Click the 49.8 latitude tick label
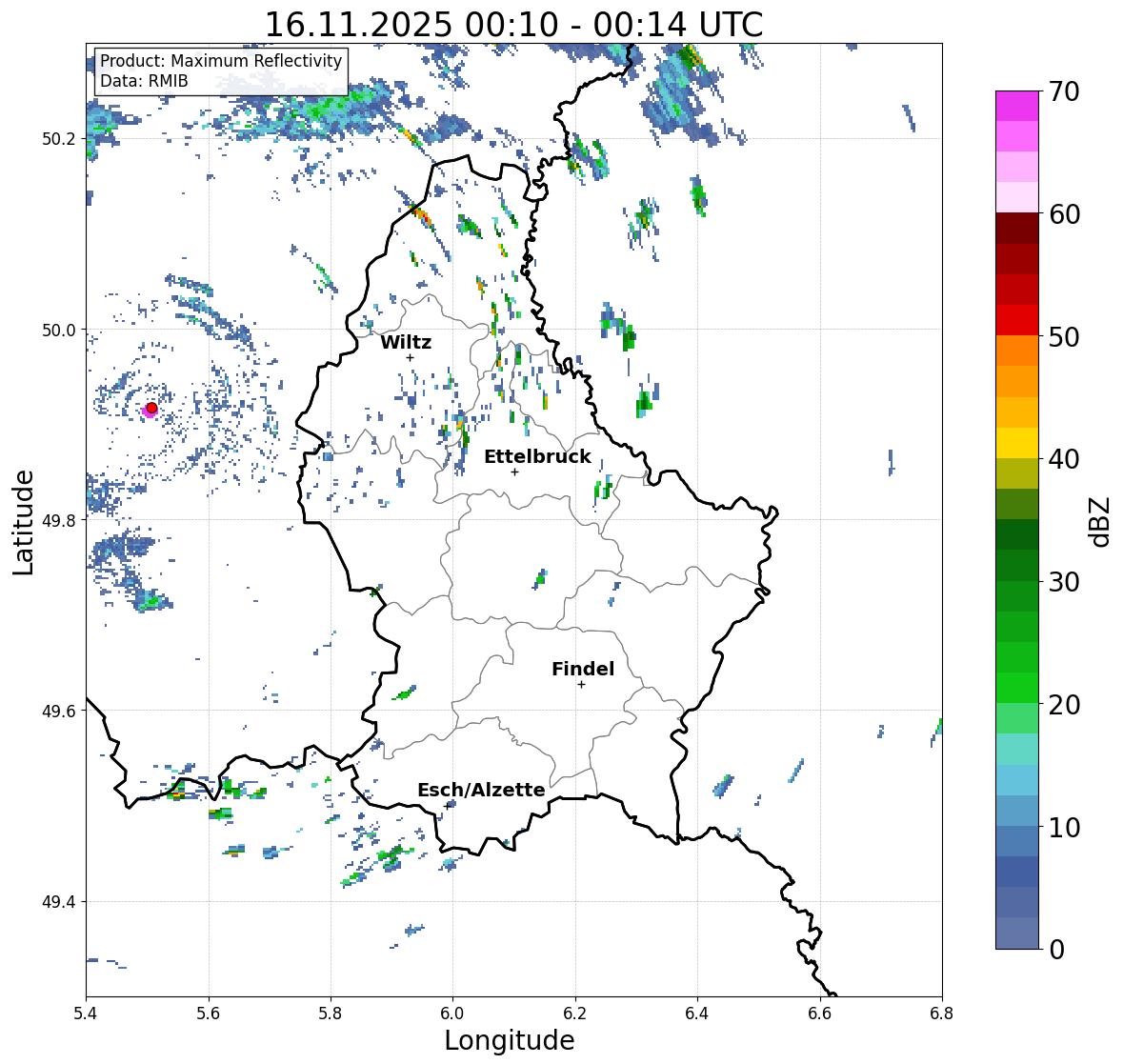The image size is (1123, 1064). (x=59, y=520)
